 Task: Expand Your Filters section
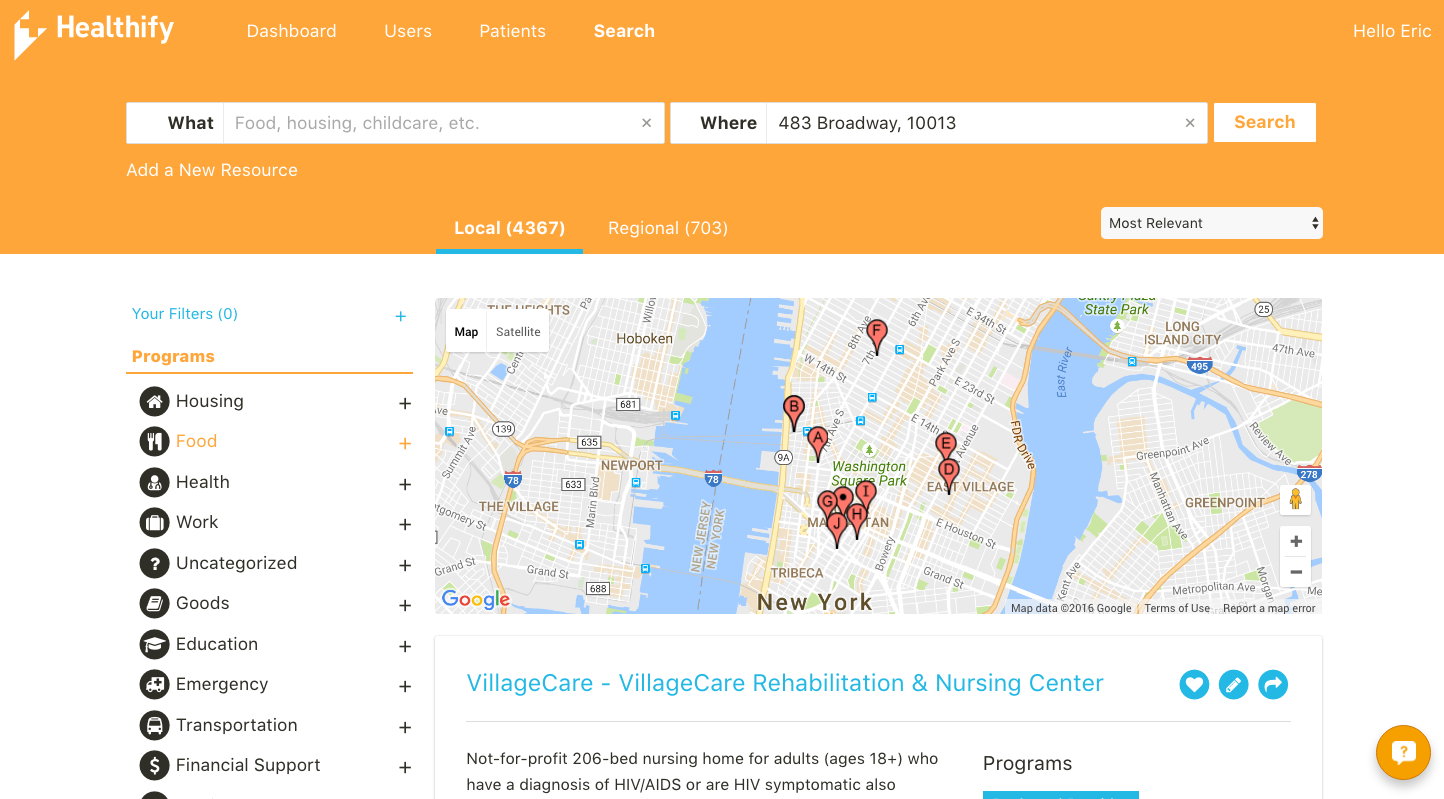[x=400, y=316]
